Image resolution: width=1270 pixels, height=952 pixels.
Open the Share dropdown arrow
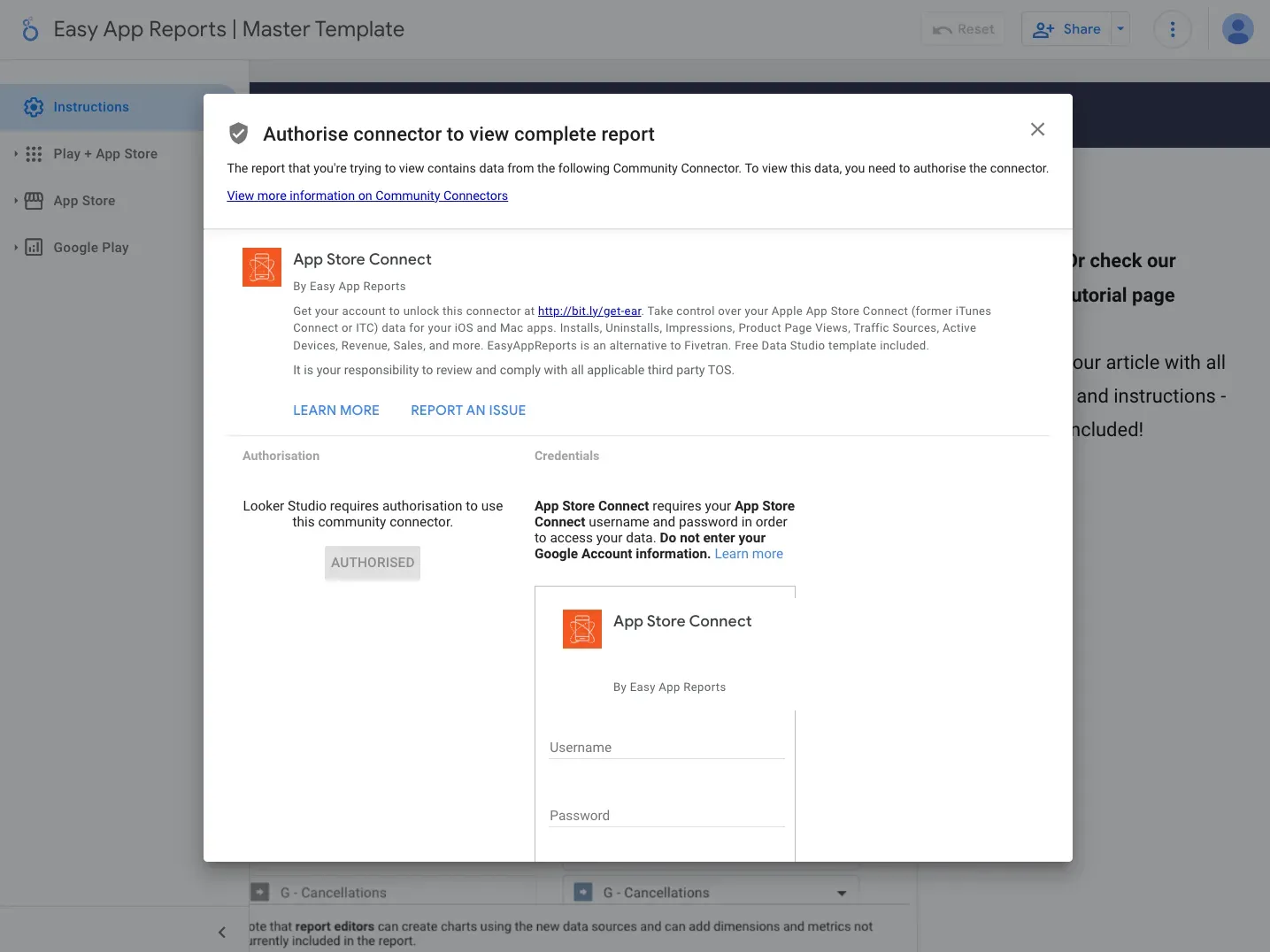pyautogui.click(x=1120, y=29)
